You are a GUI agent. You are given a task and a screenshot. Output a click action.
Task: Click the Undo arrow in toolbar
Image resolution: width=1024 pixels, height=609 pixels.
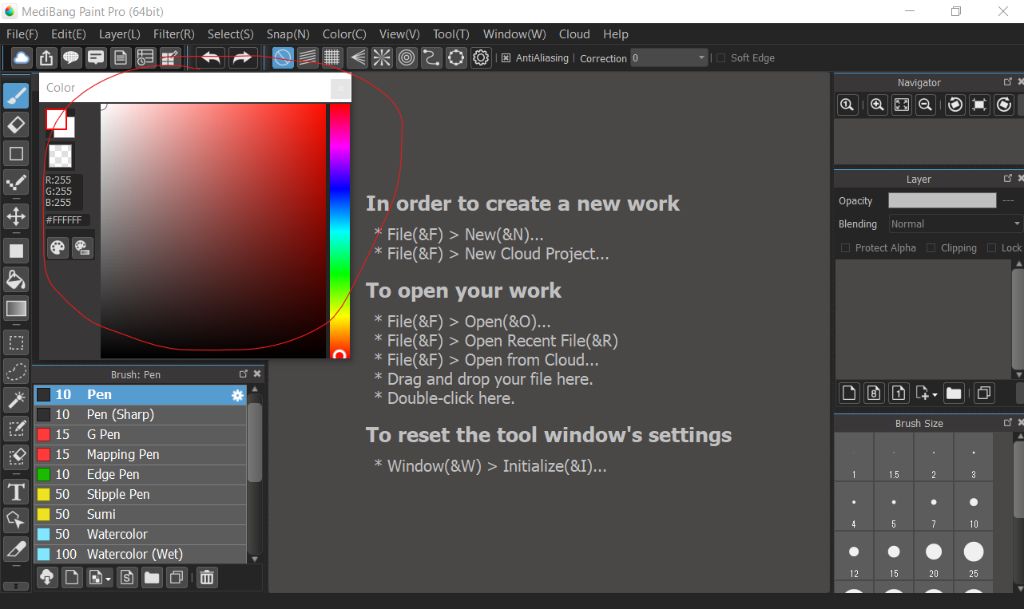pyautogui.click(x=210, y=57)
